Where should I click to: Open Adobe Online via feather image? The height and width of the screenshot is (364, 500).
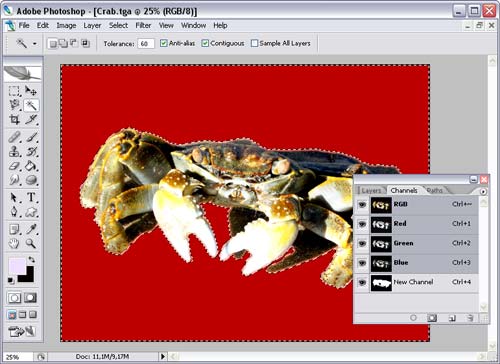(x=22, y=73)
